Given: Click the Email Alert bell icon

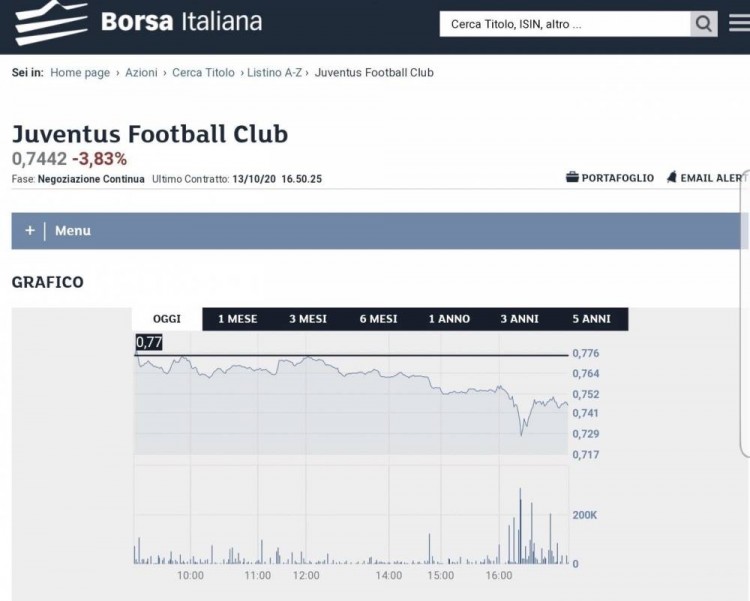Looking at the screenshot, I should pyautogui.click(x=672, y=178).
